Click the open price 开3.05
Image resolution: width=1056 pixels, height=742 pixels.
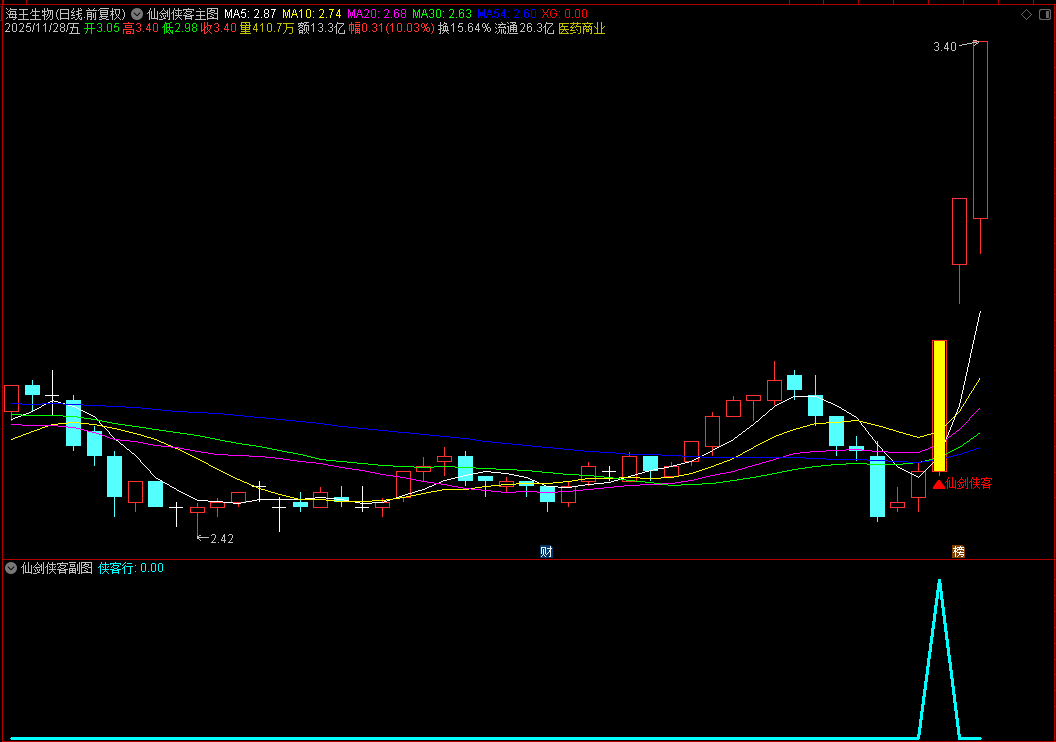pyautogui.click(x=101, y=28)
